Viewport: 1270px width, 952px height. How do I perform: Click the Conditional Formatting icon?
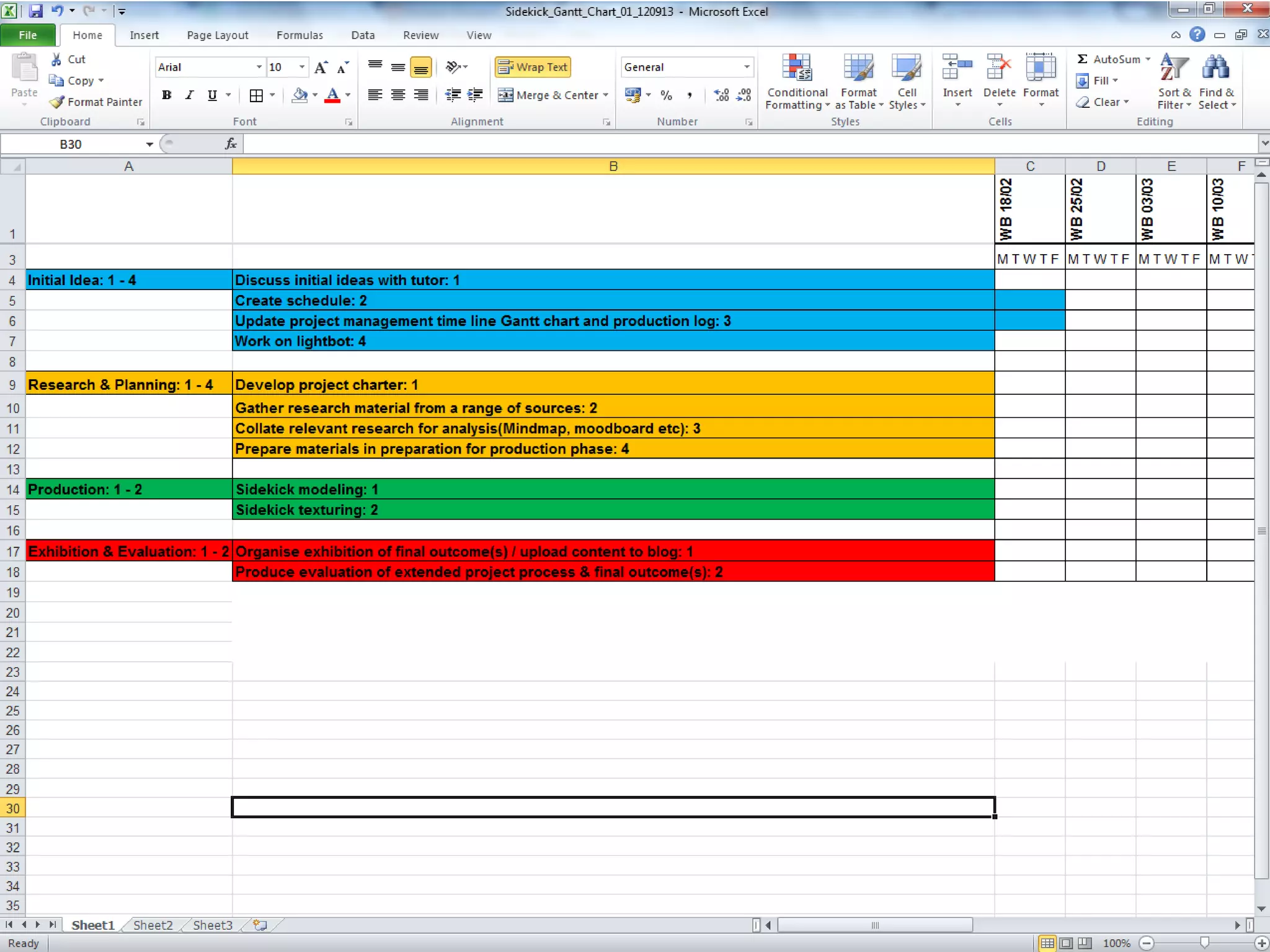point(797,68)
